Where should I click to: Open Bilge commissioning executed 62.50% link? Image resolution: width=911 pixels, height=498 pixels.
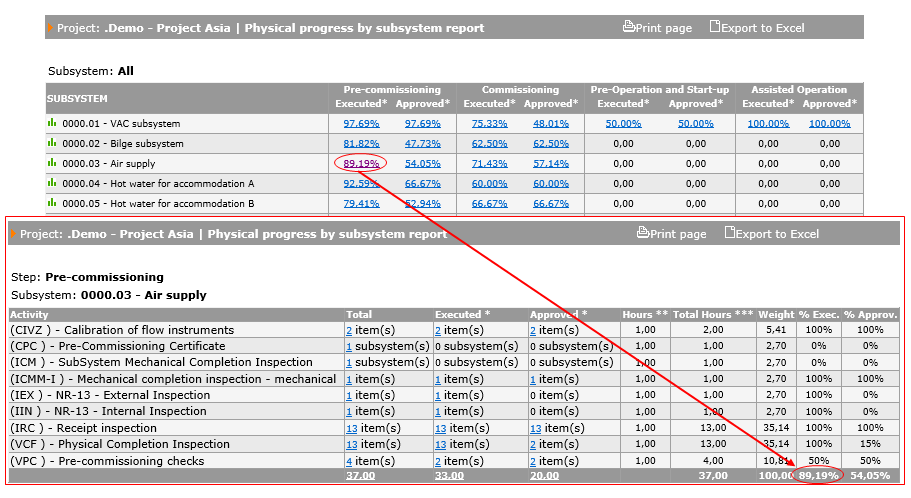[x=489, y=144]
